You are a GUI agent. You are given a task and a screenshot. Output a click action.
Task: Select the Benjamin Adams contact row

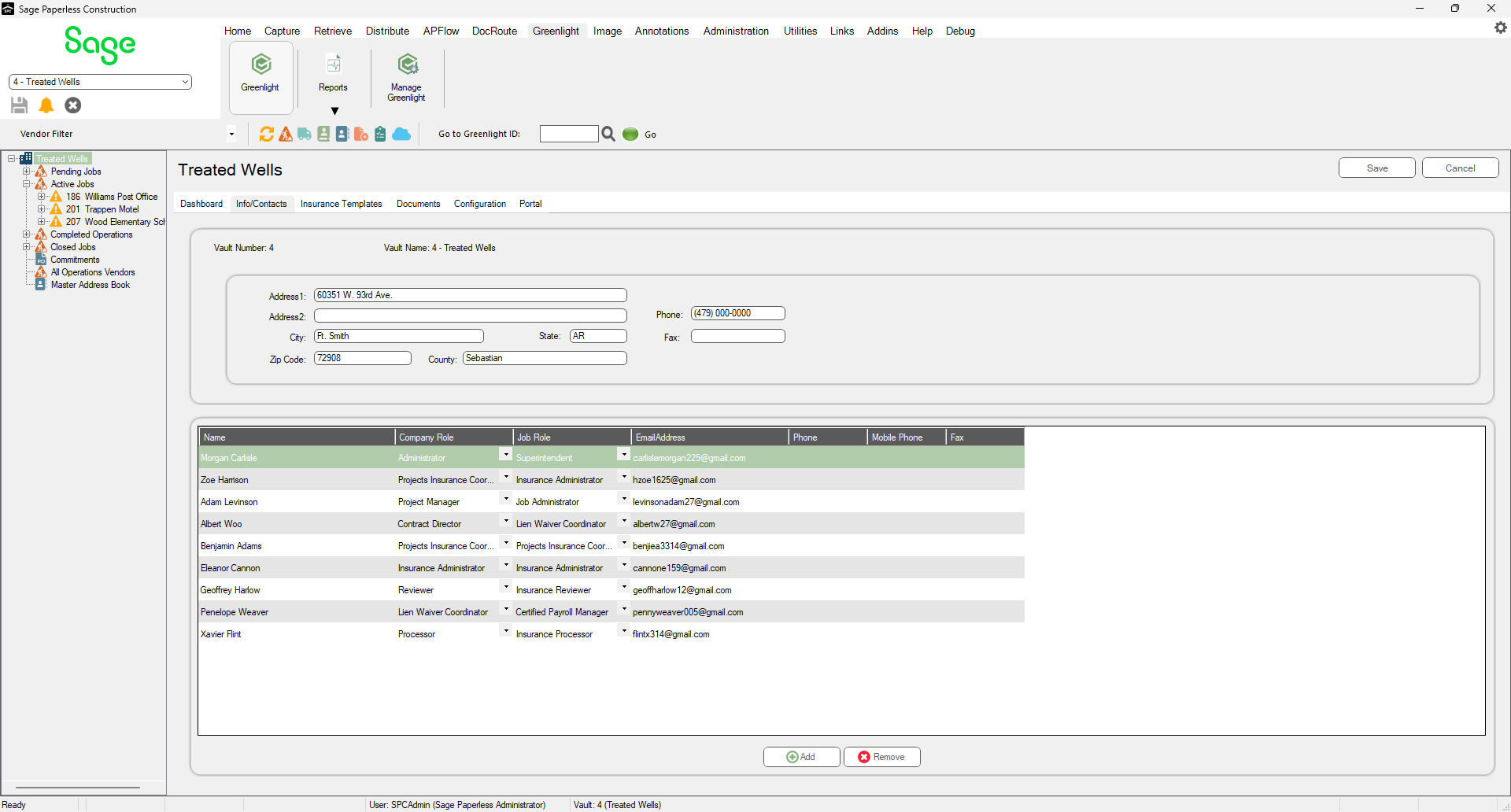(x=611, y=545)
